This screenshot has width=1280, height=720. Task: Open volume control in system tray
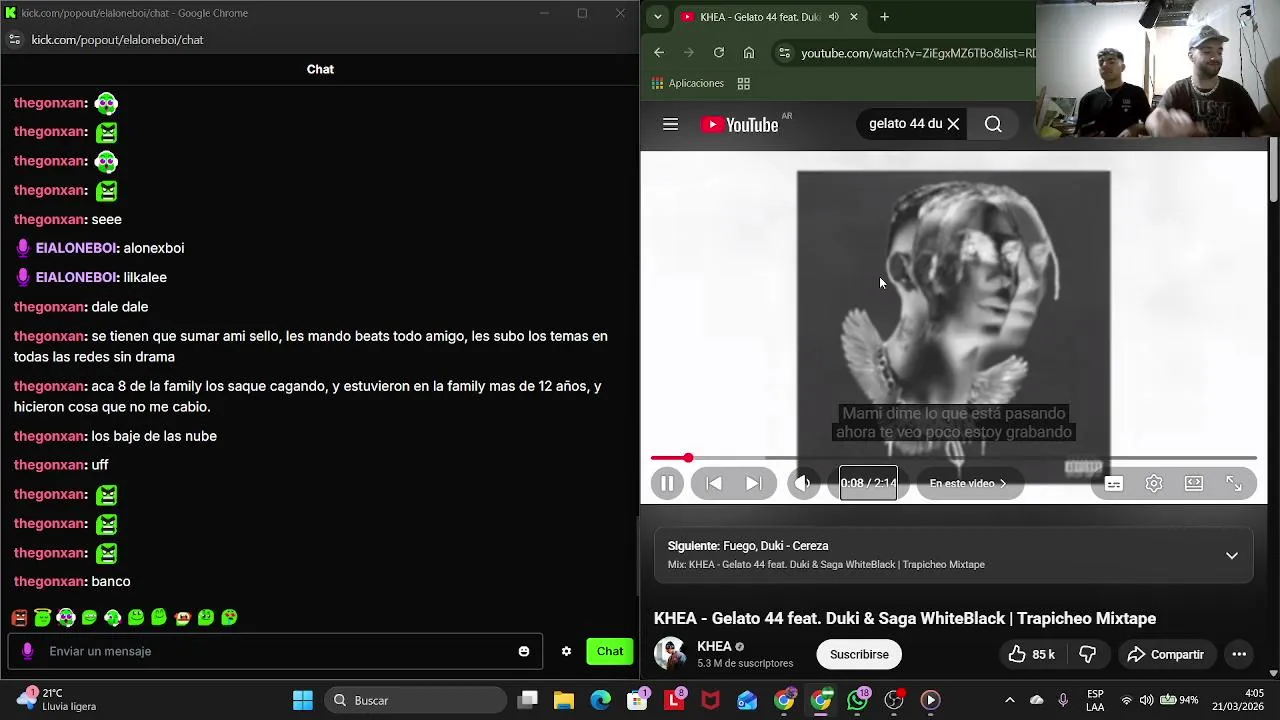(1146, 700)
